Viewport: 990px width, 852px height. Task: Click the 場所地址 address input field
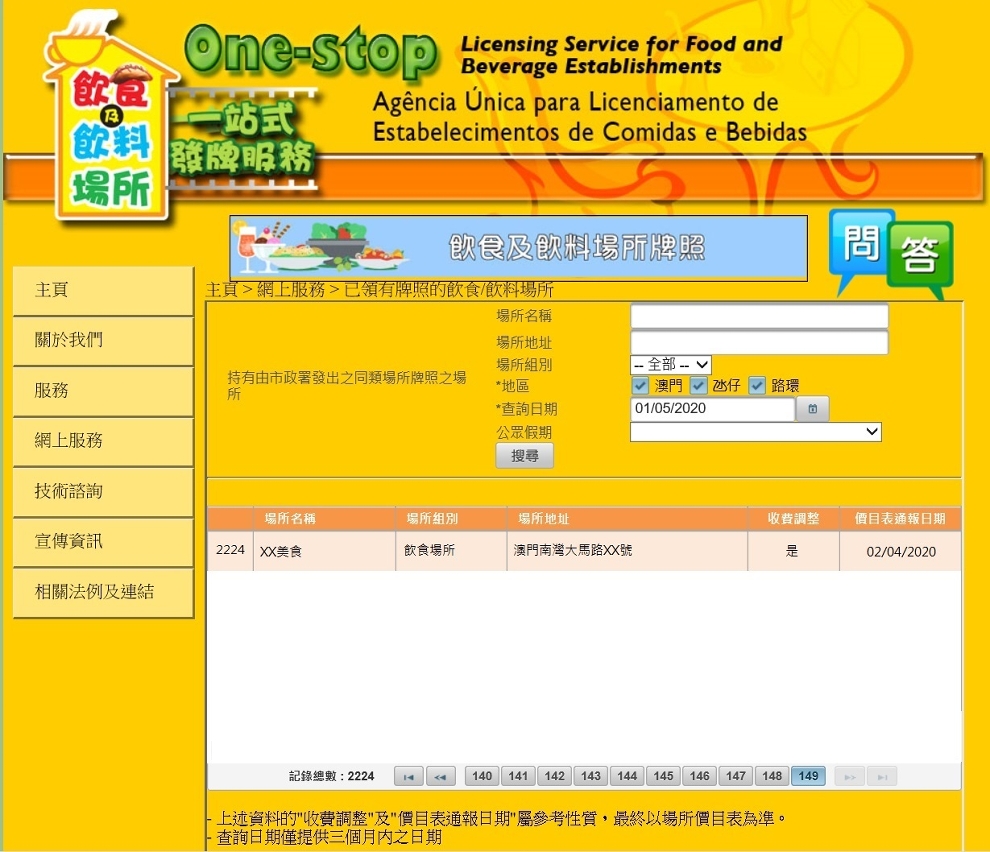pos(759,343)
